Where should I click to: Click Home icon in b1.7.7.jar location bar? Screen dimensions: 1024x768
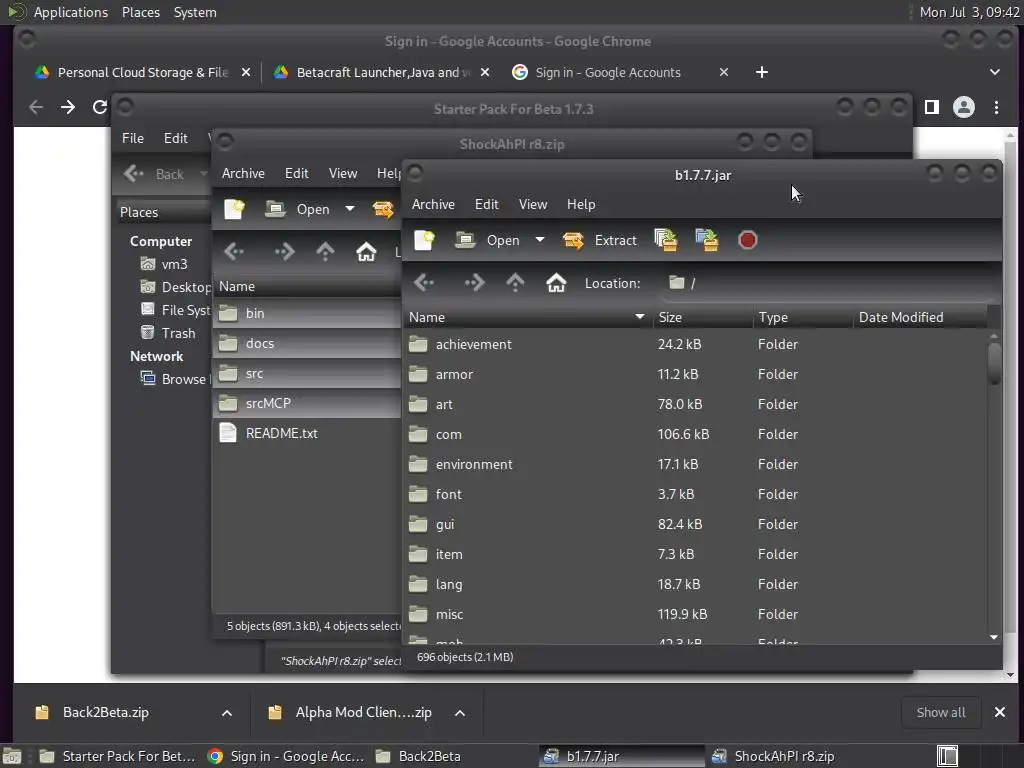[556, 283]
